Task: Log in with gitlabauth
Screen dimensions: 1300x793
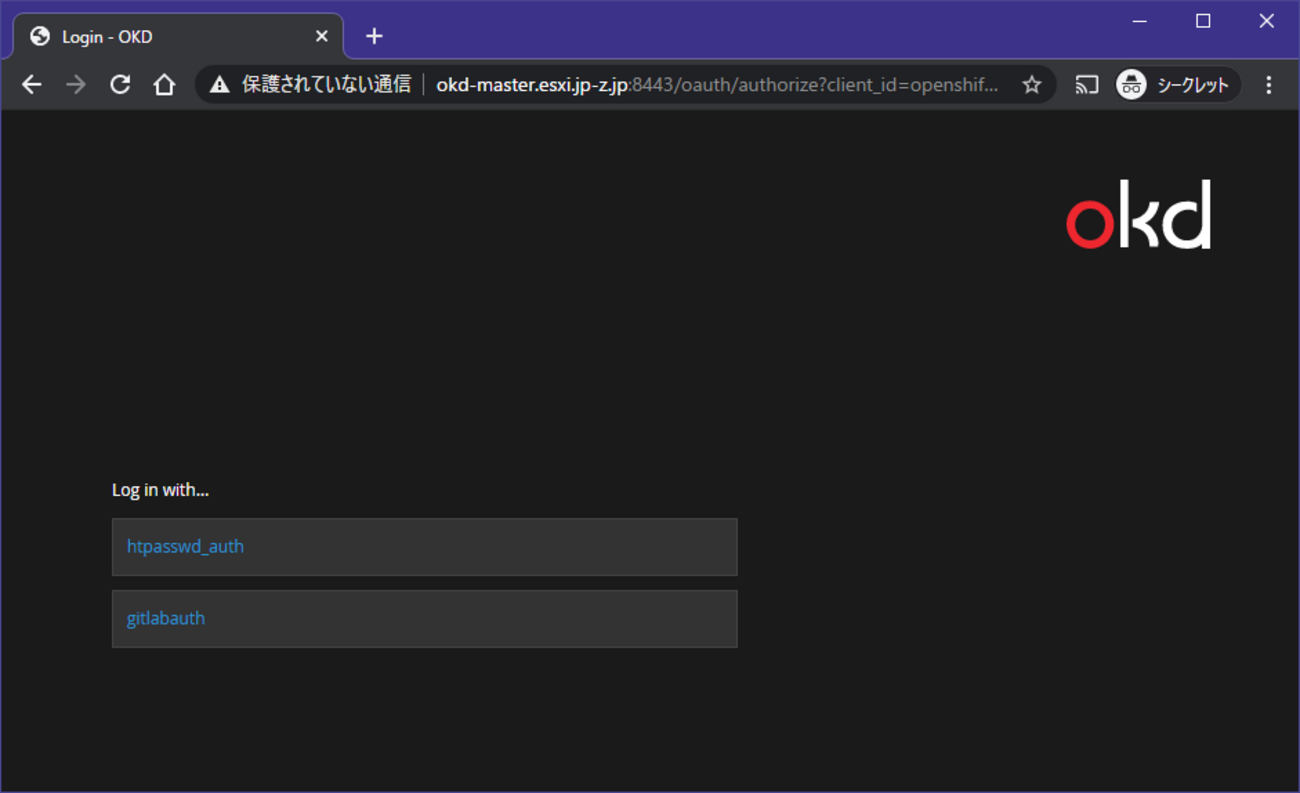Action: click(x=424, y=619)
